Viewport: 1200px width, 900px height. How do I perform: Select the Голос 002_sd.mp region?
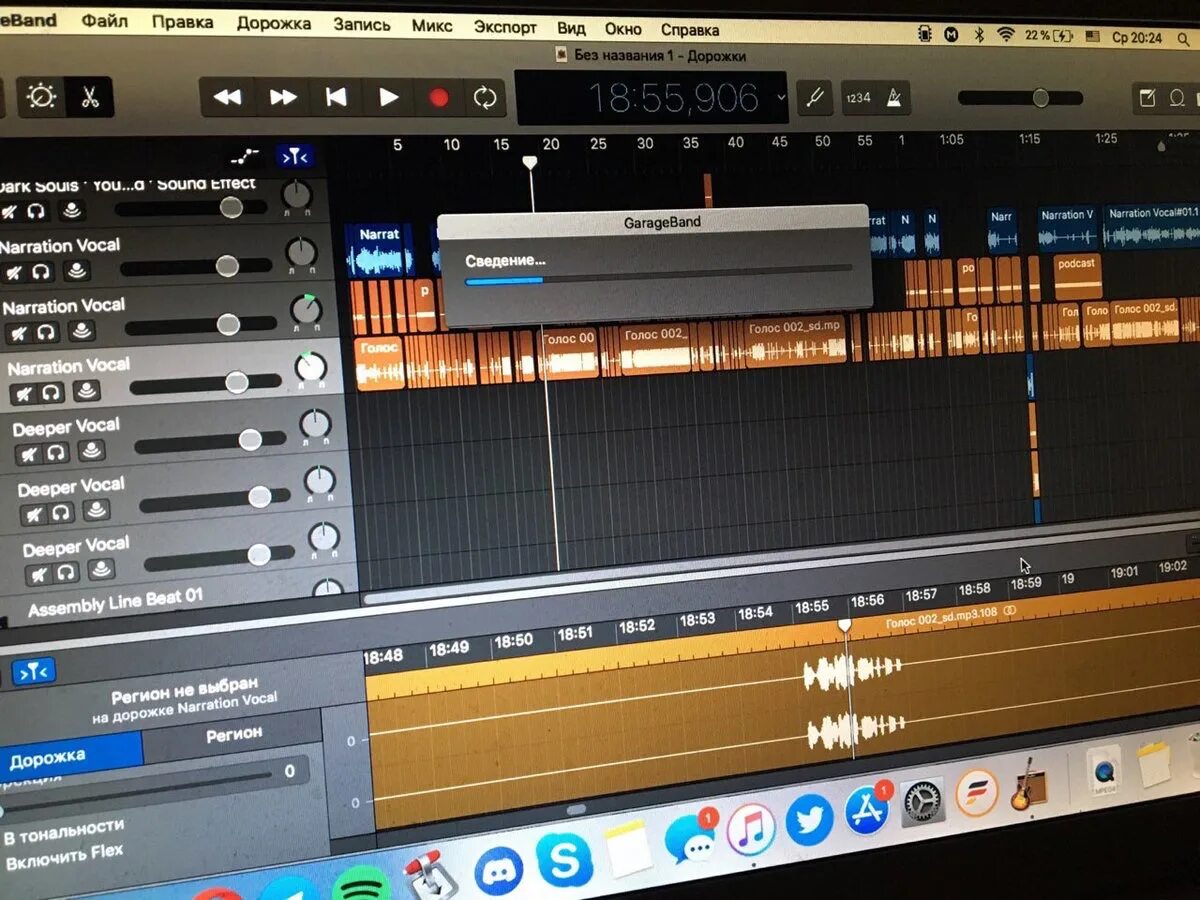796,342
